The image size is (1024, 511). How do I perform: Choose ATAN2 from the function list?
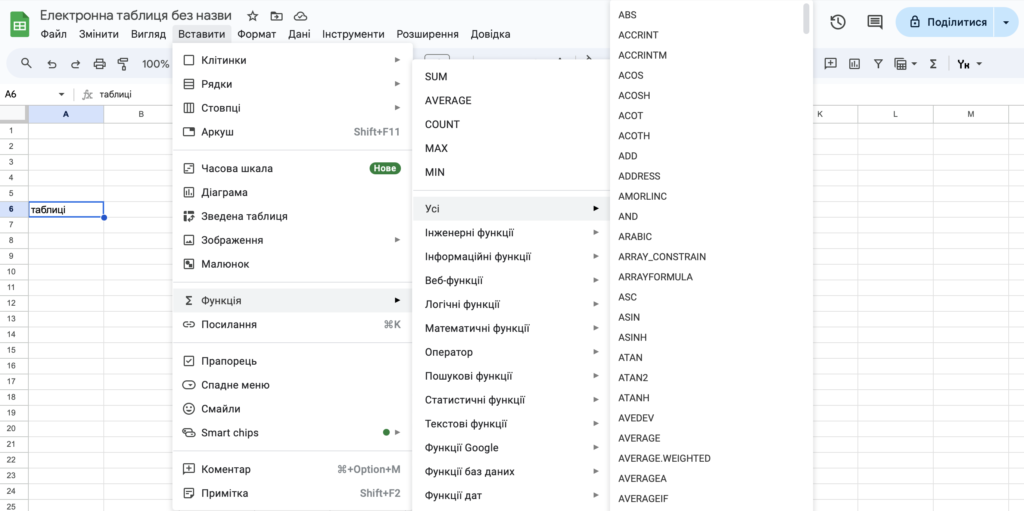[705, 378]
